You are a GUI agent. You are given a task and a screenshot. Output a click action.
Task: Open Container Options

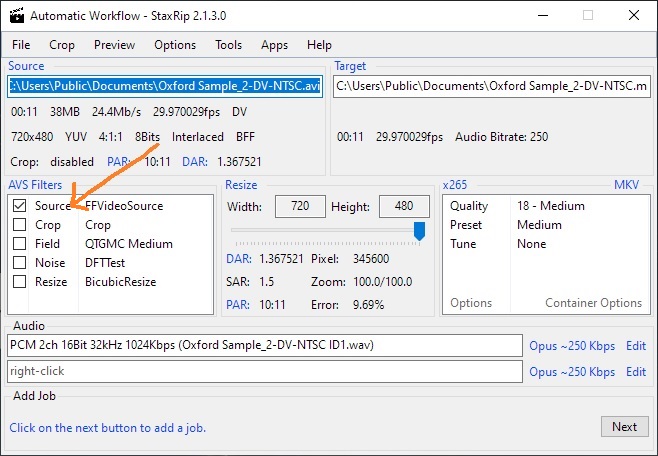[593, 303]
